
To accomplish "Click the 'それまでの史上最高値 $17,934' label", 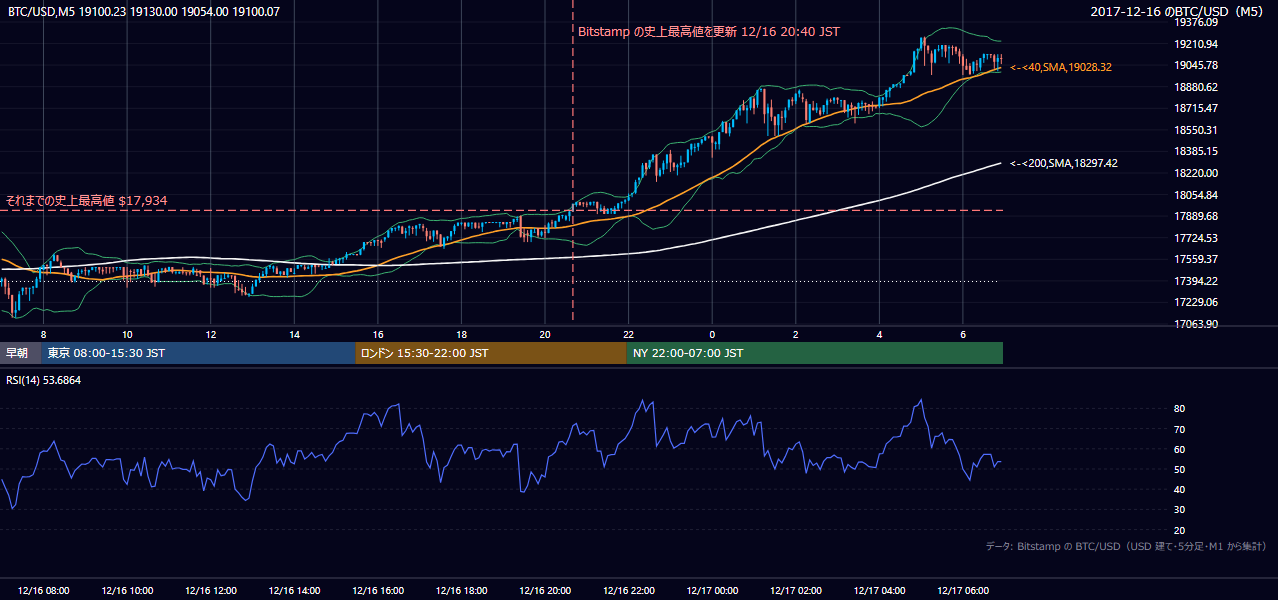I will point(86,201).
